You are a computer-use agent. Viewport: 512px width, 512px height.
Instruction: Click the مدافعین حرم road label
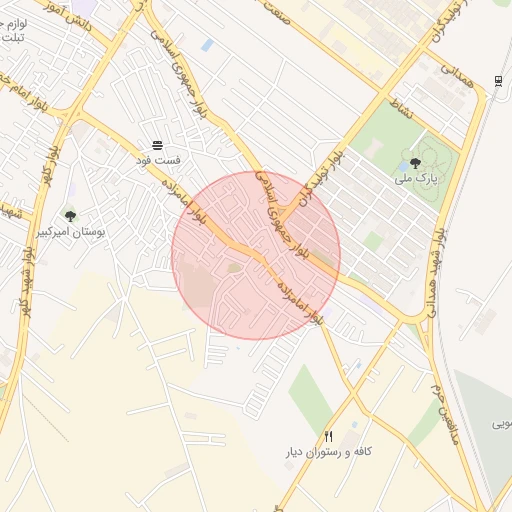click(x=445, y=414)
